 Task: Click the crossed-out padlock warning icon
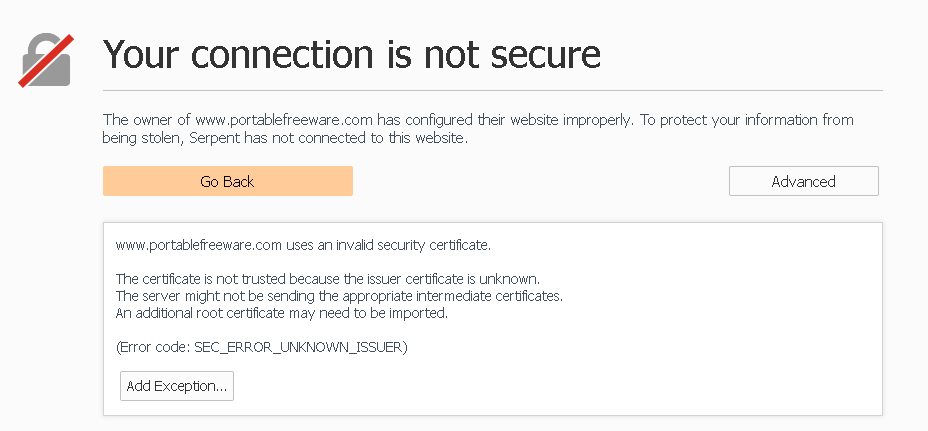pyautogui.click(x=46, y=60)
